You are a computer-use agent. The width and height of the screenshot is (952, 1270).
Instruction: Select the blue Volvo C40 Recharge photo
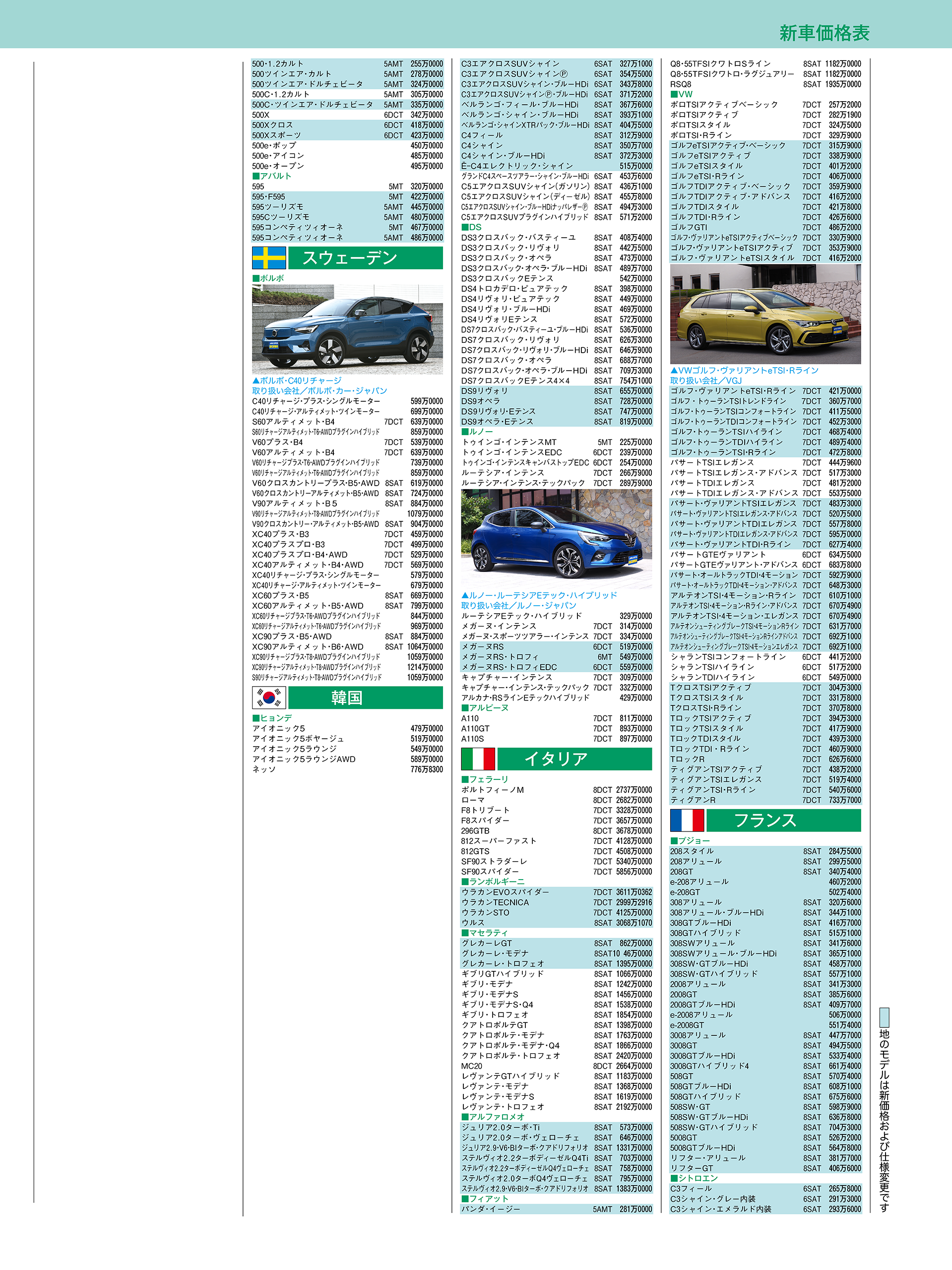(347, 329)
